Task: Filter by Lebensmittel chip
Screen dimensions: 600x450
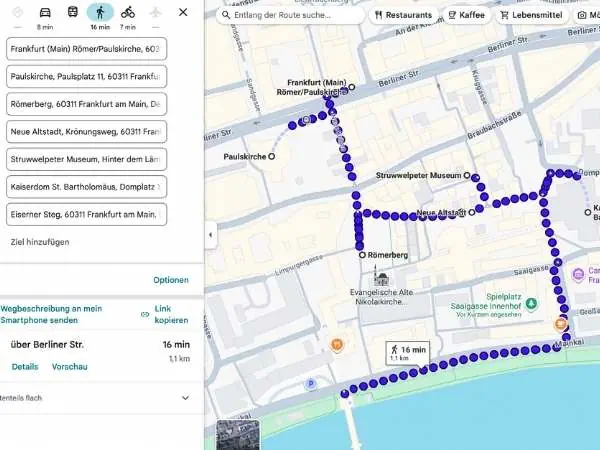Action: [532, 15]
